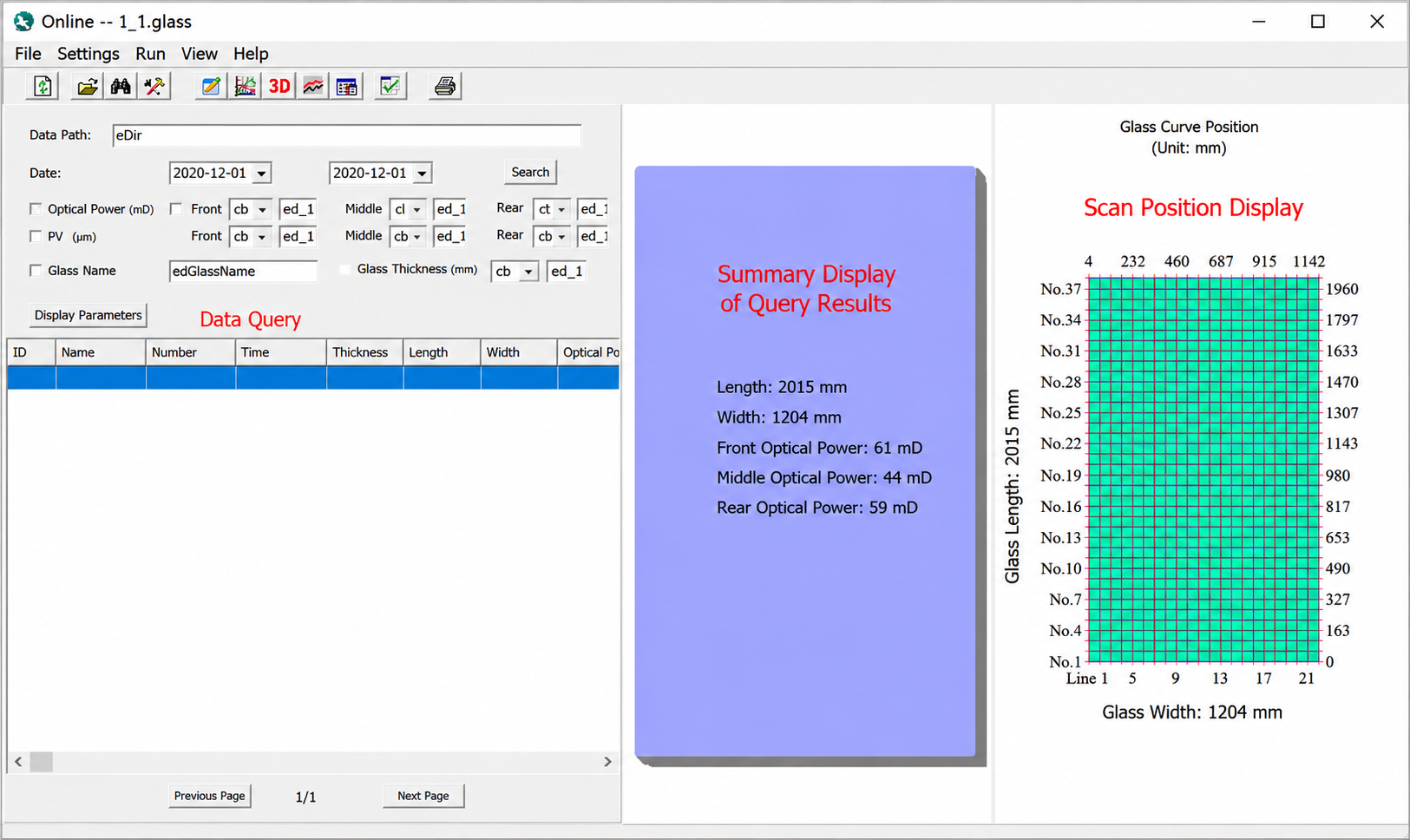The height and width of the screenshot is (840, 1410).
Task: Click the red trend line chart icon
Action: (313, 86)
